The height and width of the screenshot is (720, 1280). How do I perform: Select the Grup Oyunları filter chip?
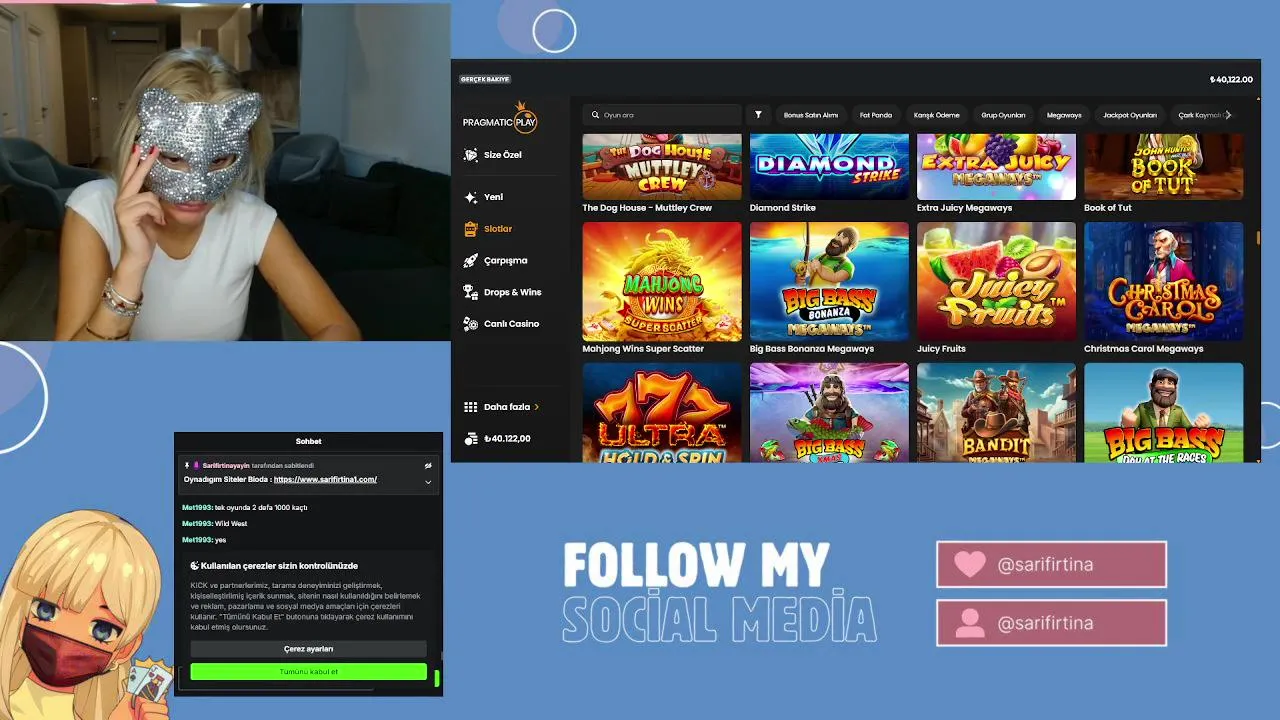point(1003,115)
